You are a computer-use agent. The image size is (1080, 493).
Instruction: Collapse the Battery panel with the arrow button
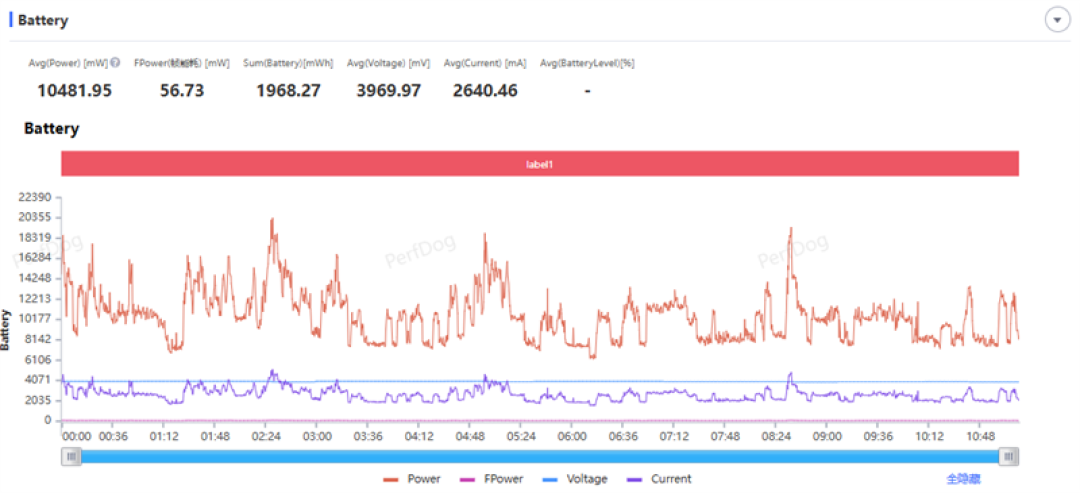pos(1057,20)
